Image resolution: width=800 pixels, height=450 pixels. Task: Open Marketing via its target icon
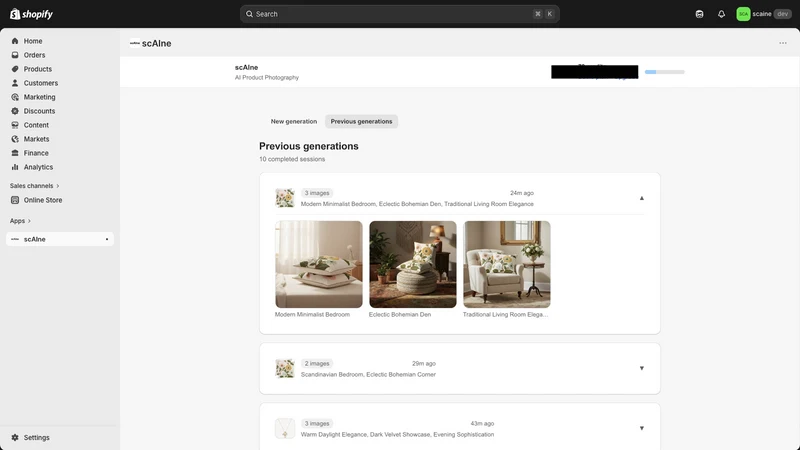[x=15, y=97]
